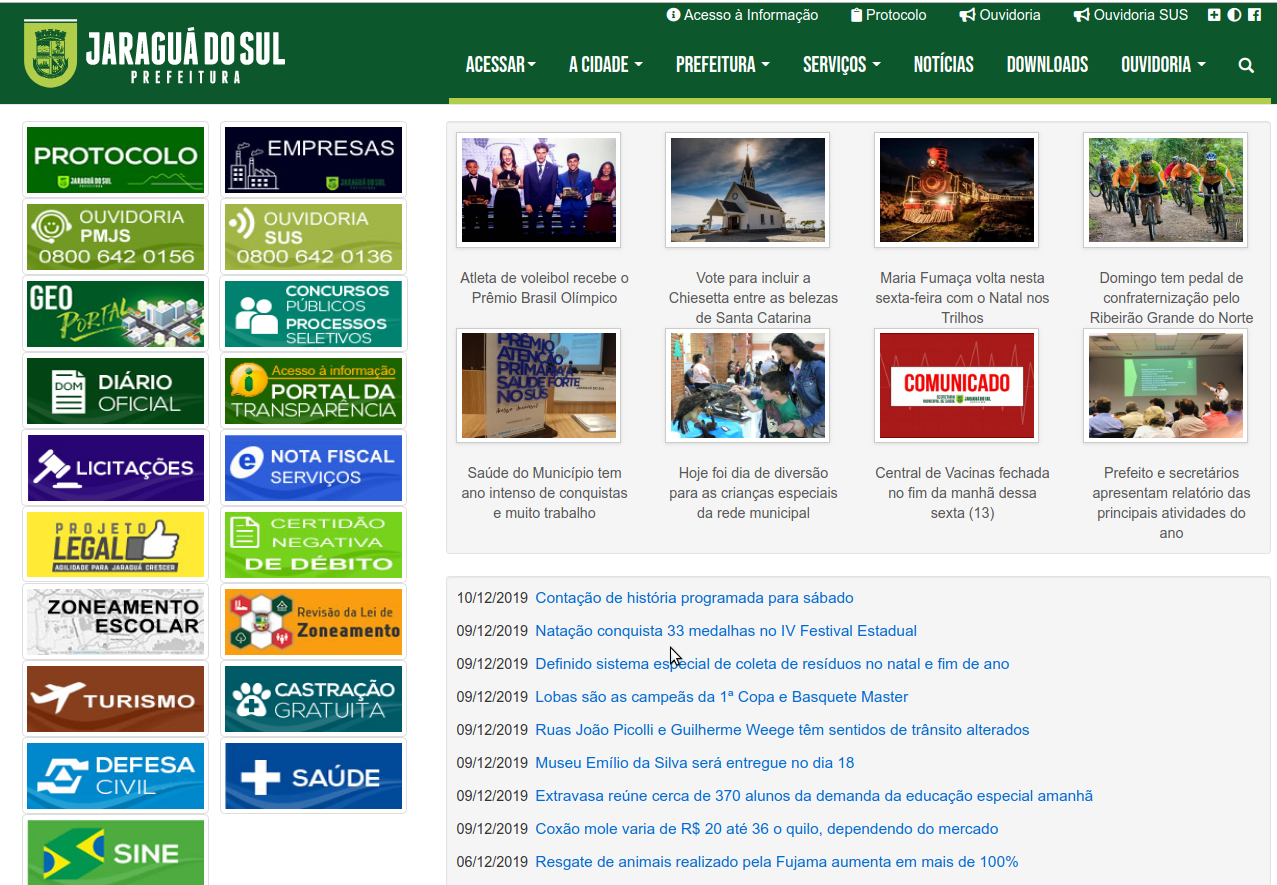Toggle the high-contrast half-circle icon
The height and width of the screenshot is (885, 1277).
[1234, 15]
